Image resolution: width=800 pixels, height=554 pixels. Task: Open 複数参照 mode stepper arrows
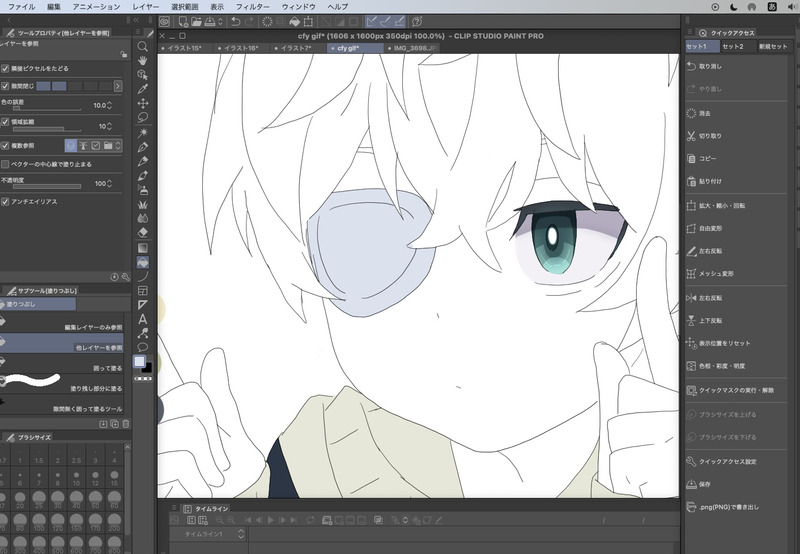tap(118, 146)
